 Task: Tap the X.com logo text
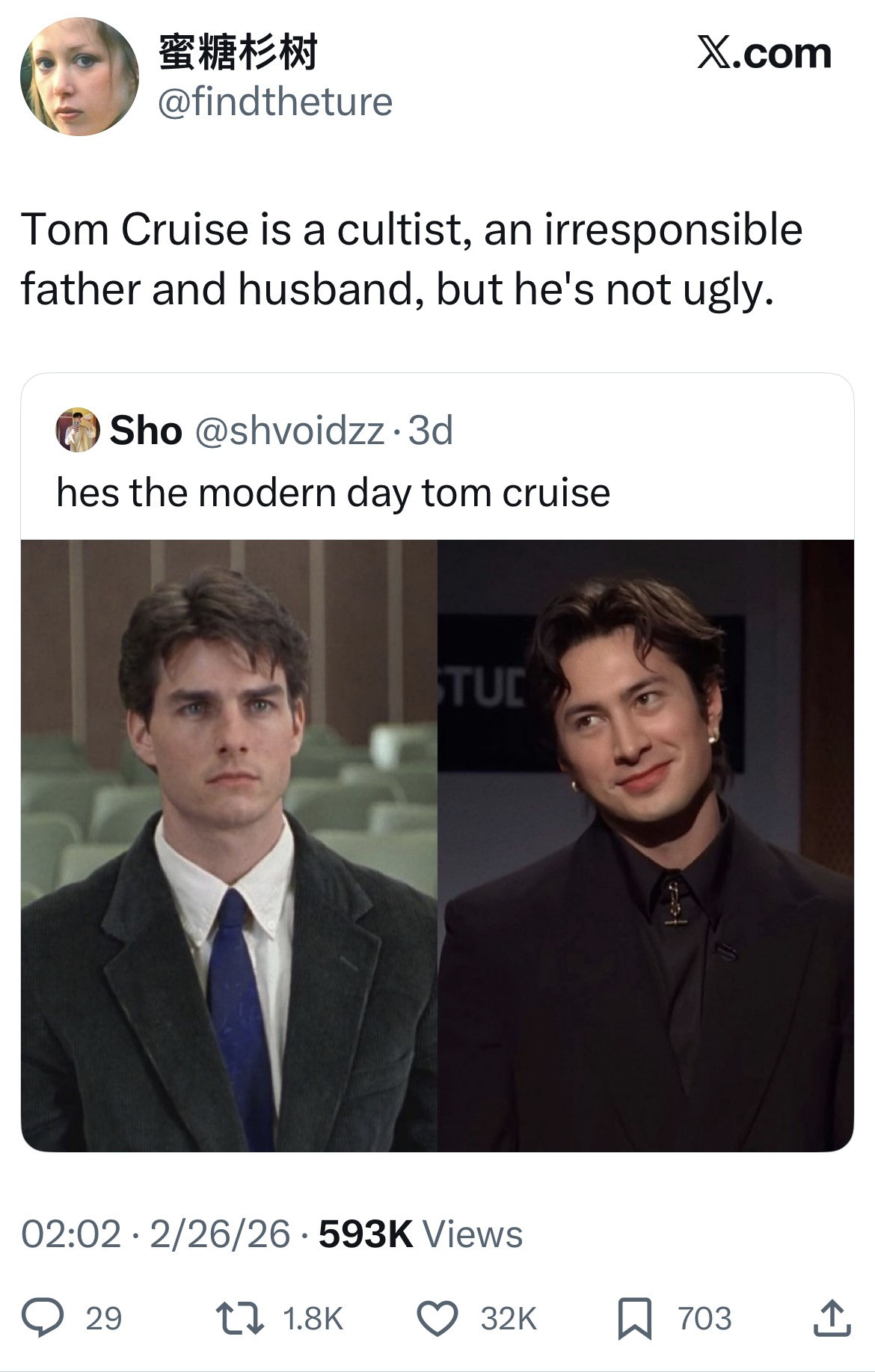tap(764, 53)
